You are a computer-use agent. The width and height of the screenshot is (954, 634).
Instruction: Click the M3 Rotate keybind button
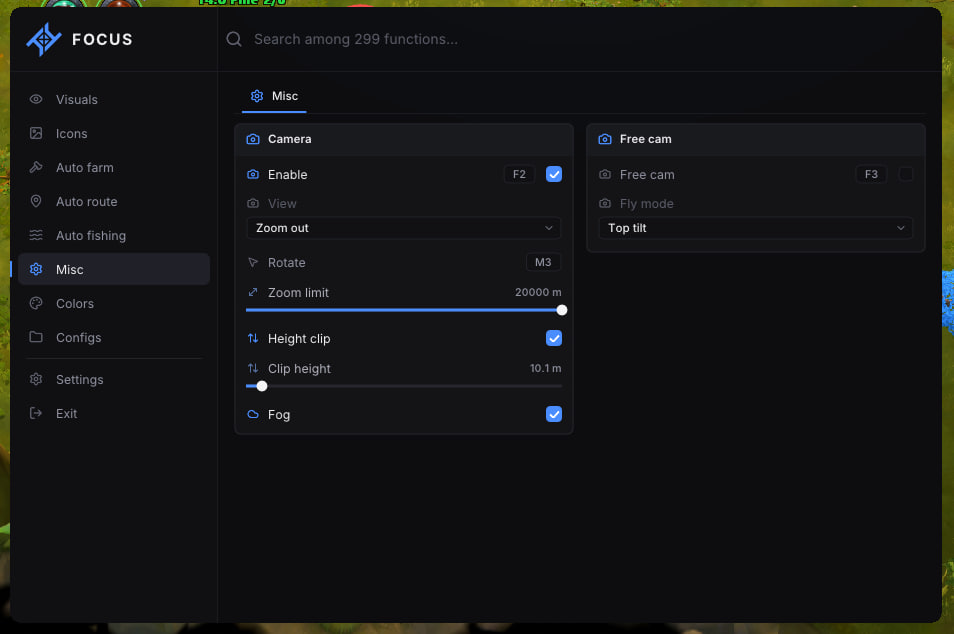543,262
